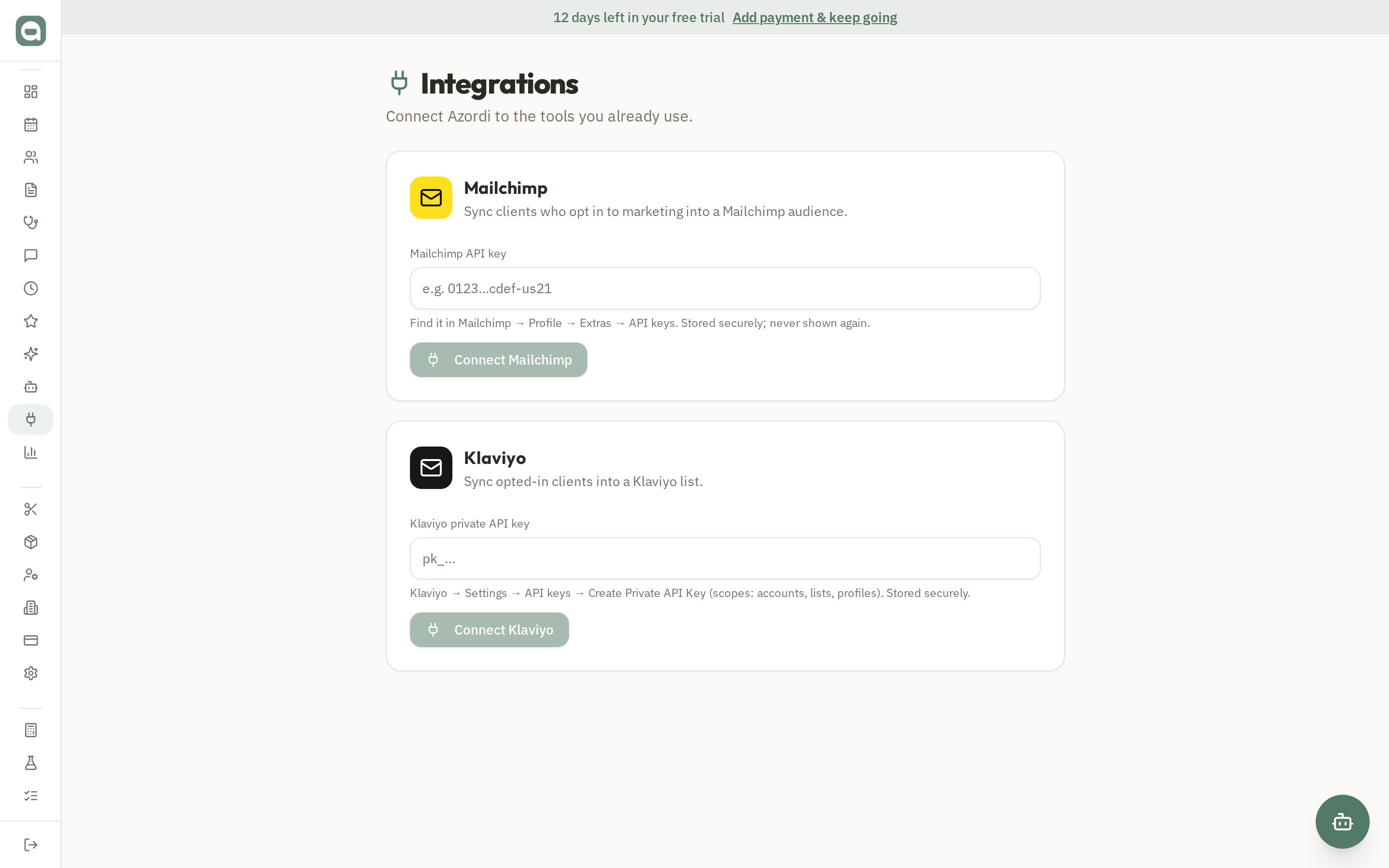Click the log out icon
This screenshot has height=868, width=1389.
pos(30,844)
